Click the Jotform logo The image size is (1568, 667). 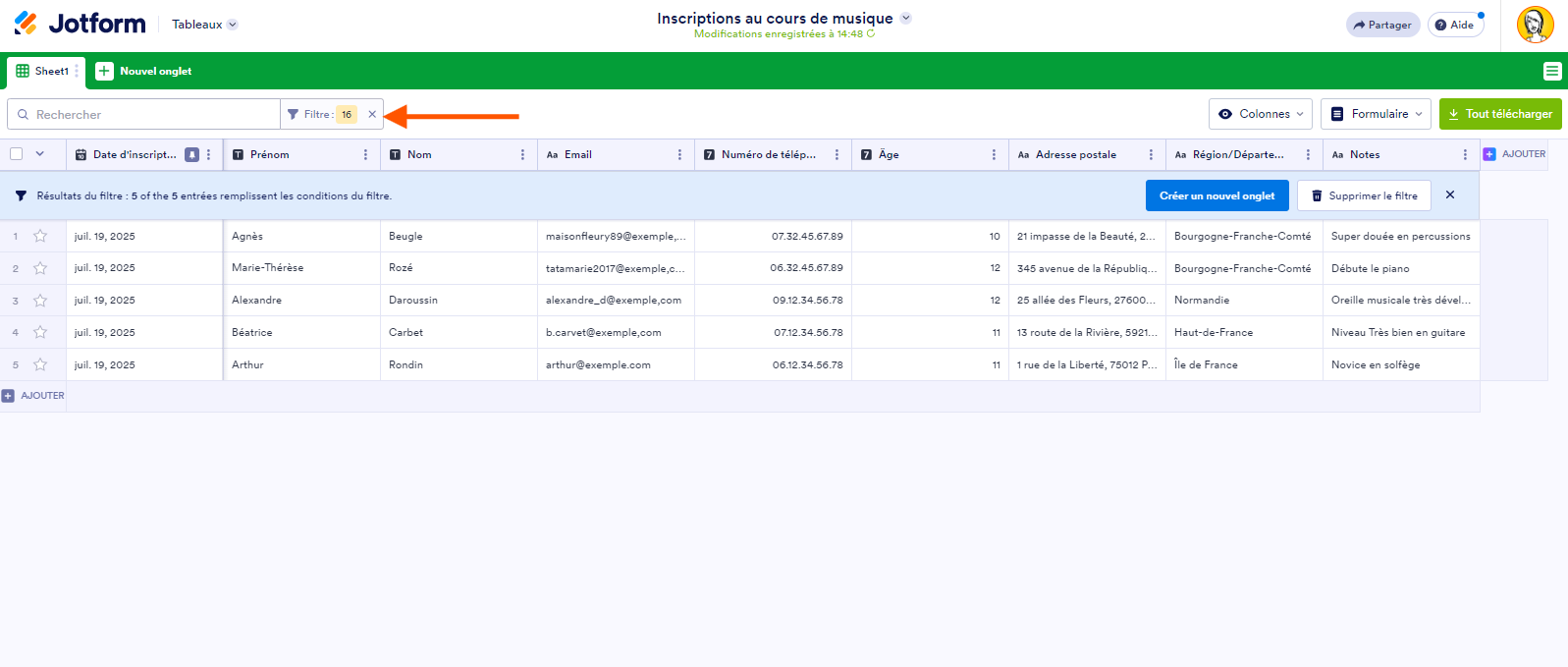[x=80, y=24]
